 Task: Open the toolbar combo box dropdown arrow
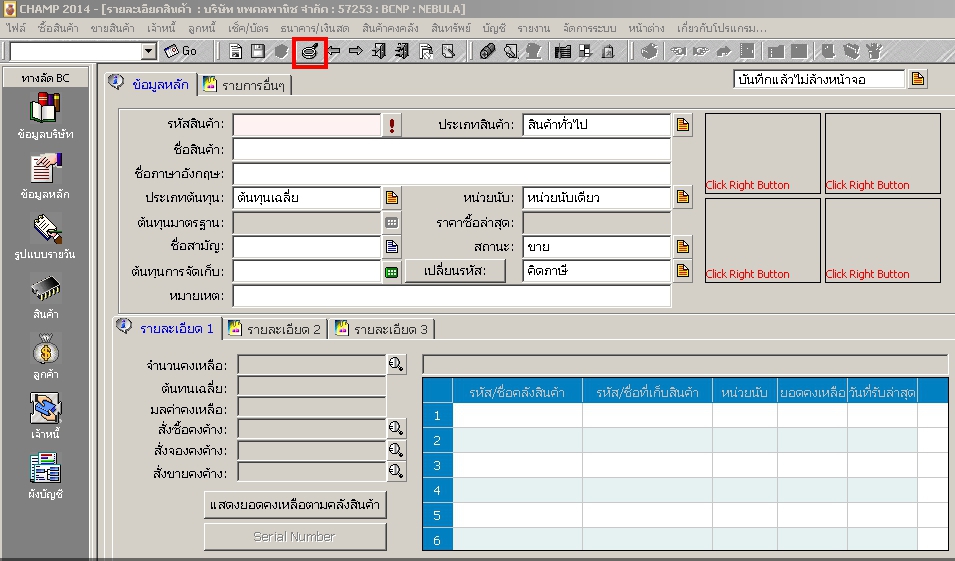[149, 52]
